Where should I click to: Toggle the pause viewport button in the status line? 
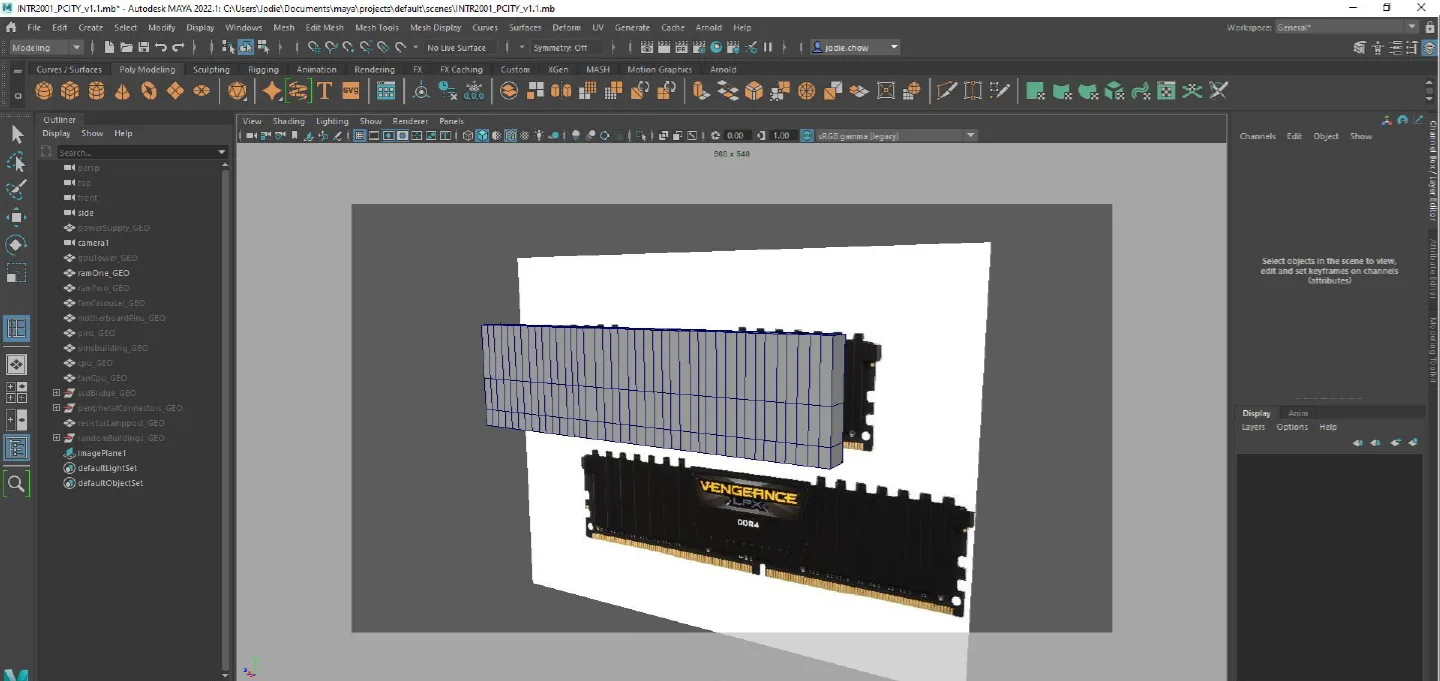(768, 47)
